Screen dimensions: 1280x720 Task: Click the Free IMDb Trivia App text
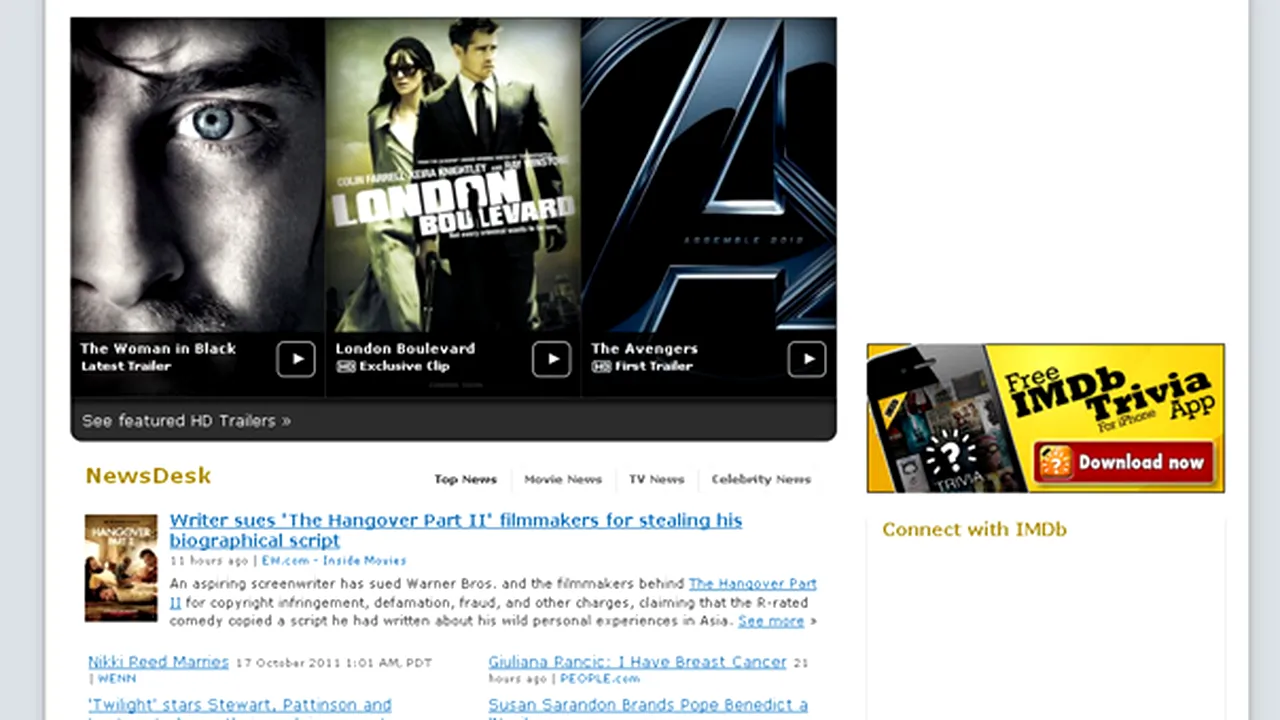point(1110,393)
